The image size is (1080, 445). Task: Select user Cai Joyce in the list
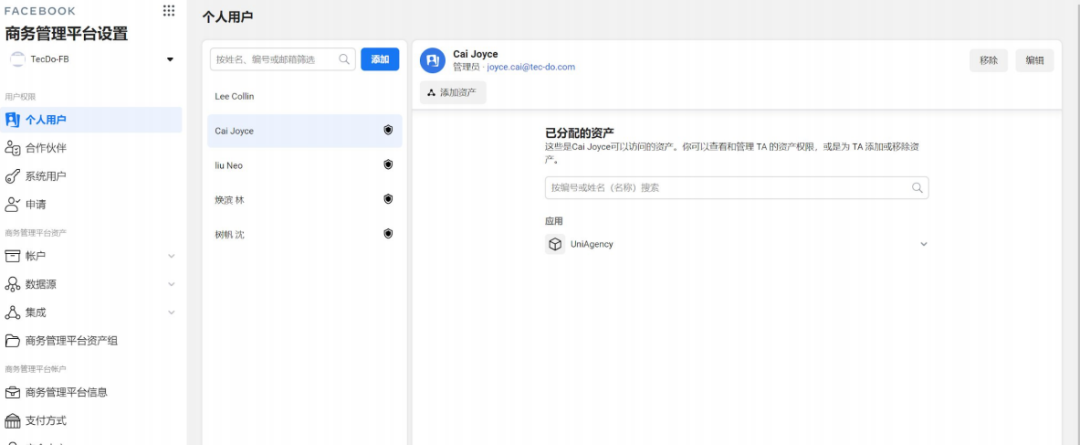(x=304, y=131)
